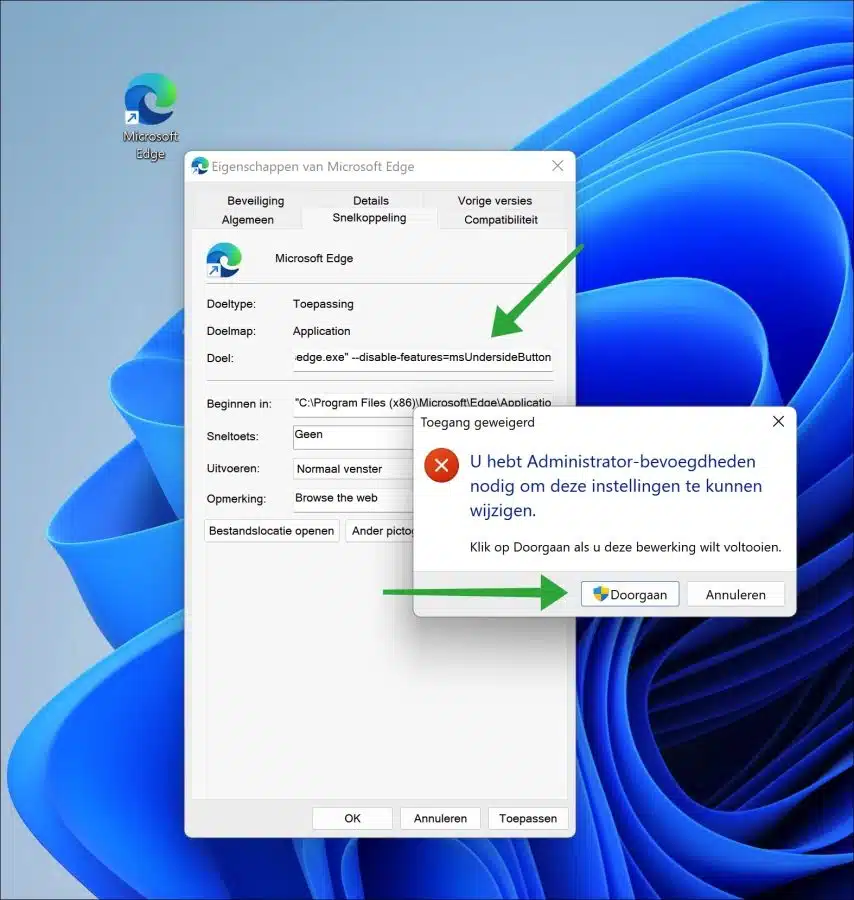Viewport: 854px width, 900px height.
Task: Click Annuleren in the properties window
Action: tap(440, 818)
